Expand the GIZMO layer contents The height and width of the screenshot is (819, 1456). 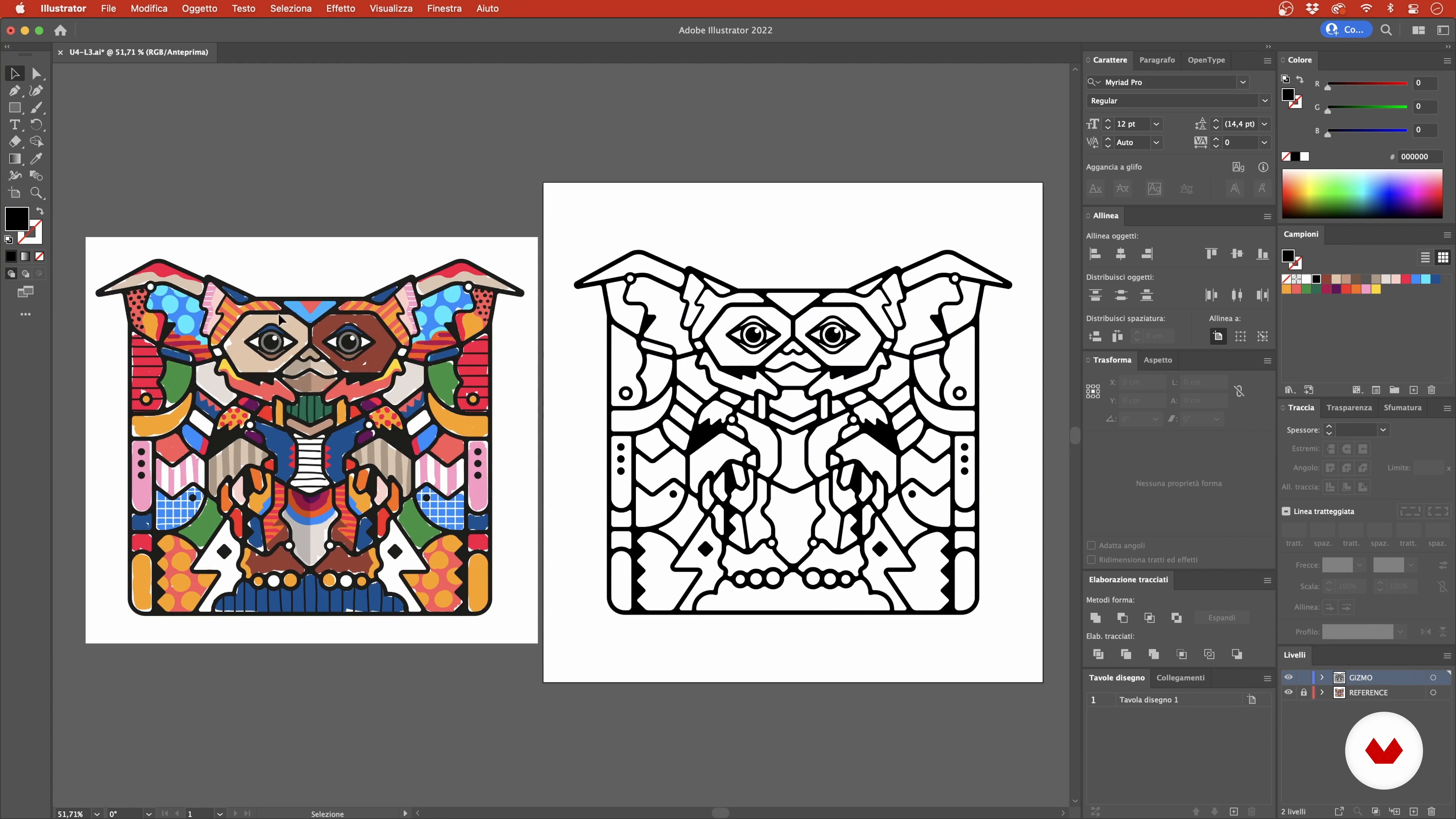pyautogui.click(x=1321, y=677)
